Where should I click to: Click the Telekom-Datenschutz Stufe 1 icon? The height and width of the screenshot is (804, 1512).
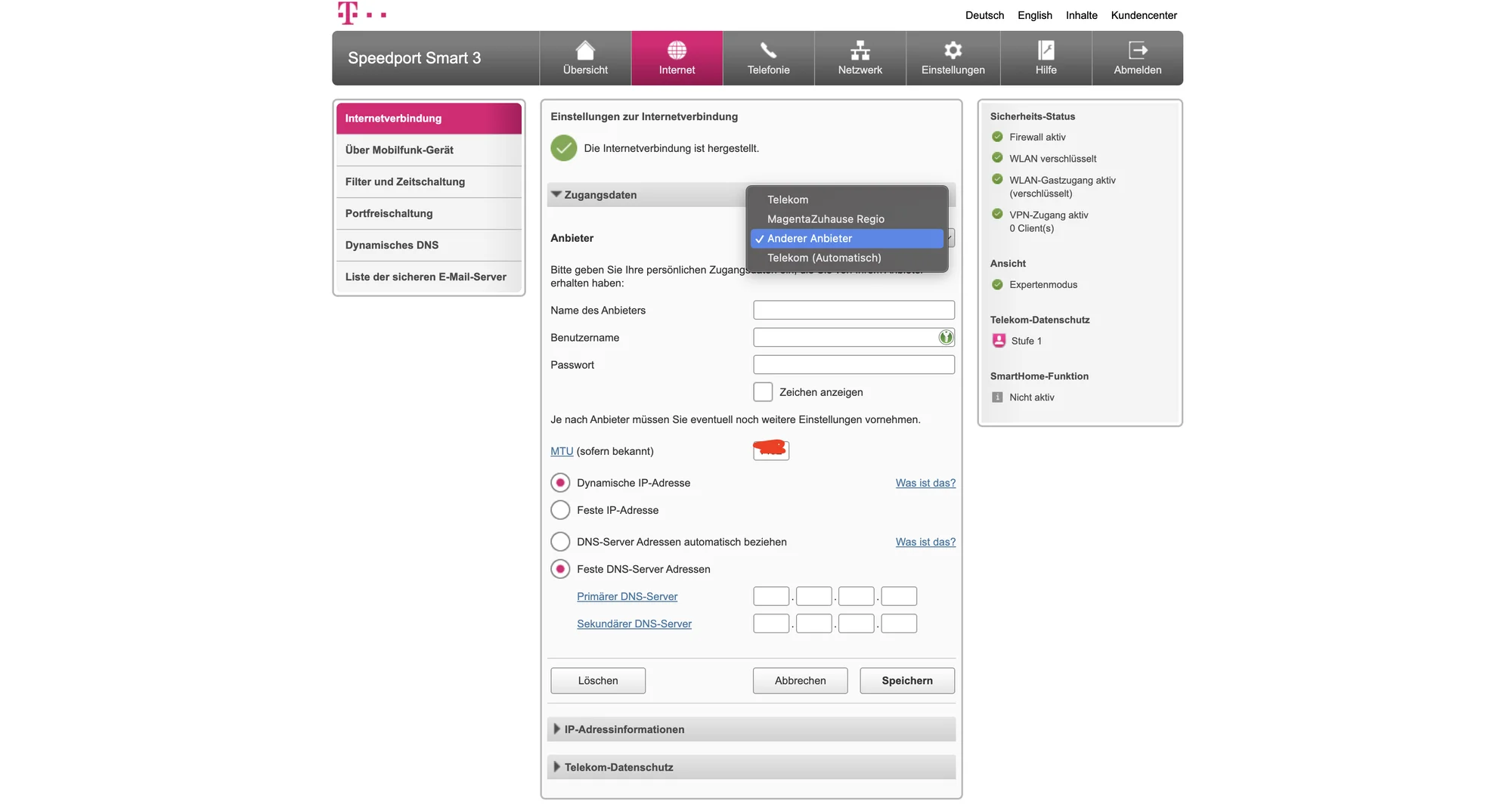[999, 340]
